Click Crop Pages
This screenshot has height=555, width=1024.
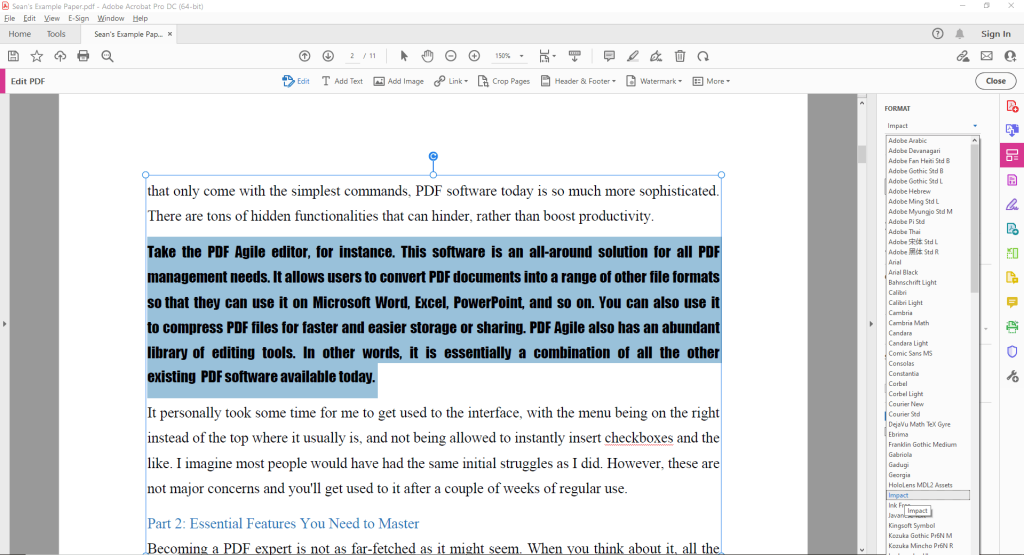[x=504, y=81]
